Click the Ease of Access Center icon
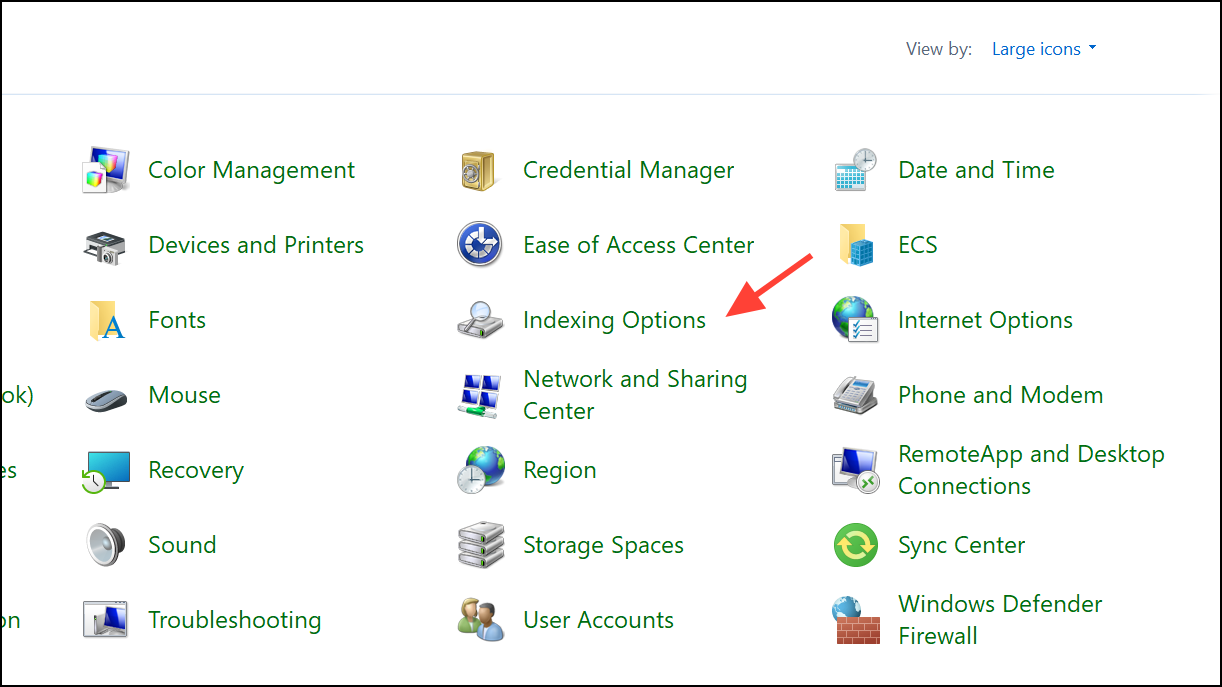The image size is (1222, 687). (479, 244)
